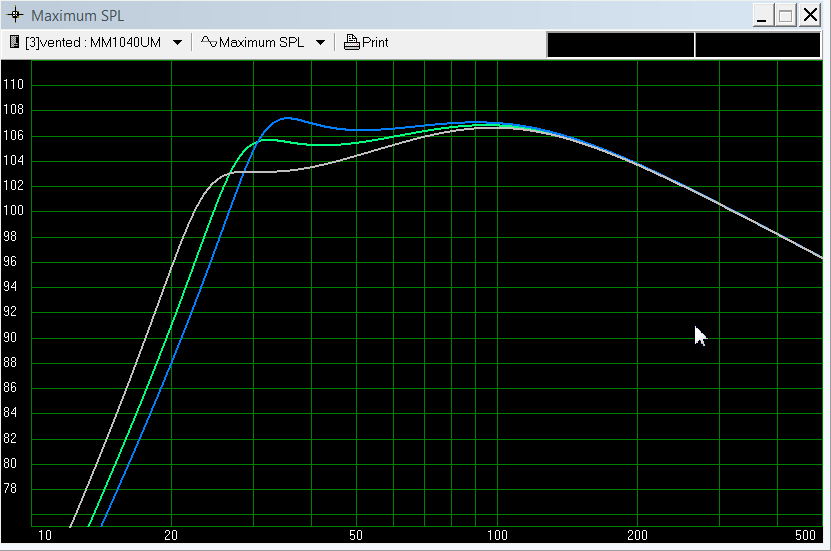Click the 100 dB label on the vertical axis
831x551 pixels.
pyautogui.click(x=13, y=211)
